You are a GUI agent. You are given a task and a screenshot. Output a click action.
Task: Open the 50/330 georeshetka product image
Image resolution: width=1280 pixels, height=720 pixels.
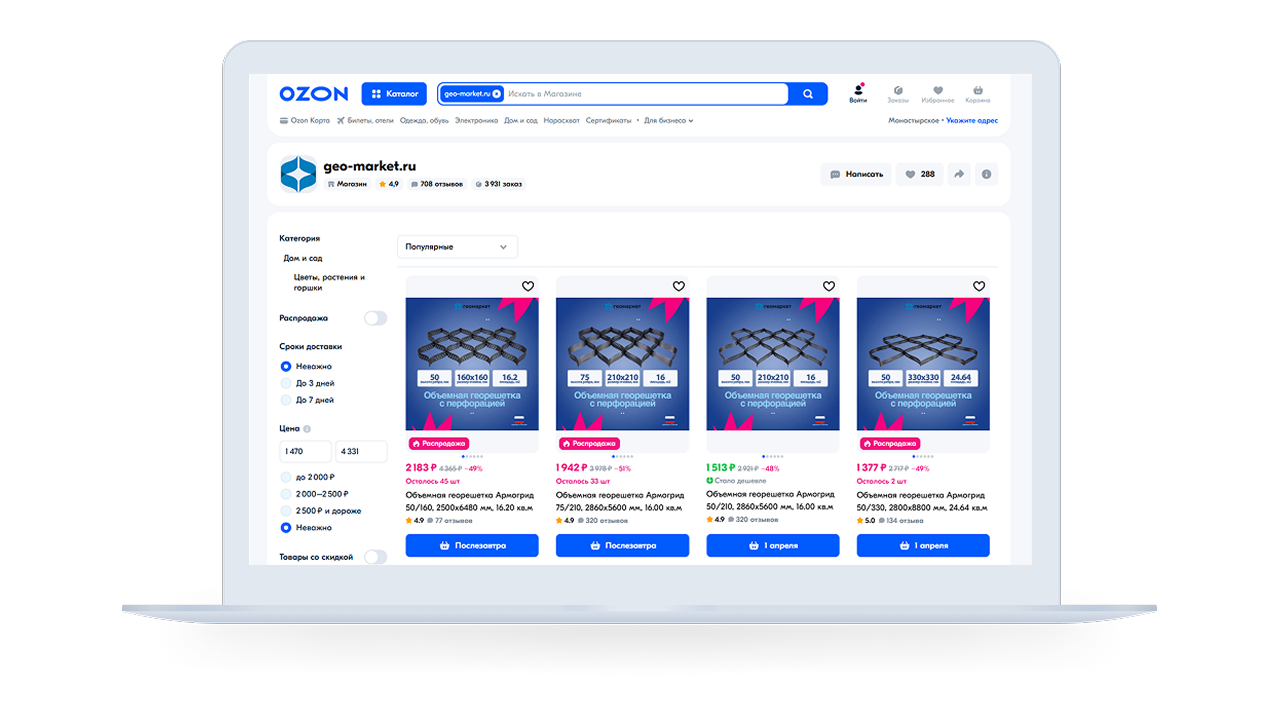click(923, 364)
